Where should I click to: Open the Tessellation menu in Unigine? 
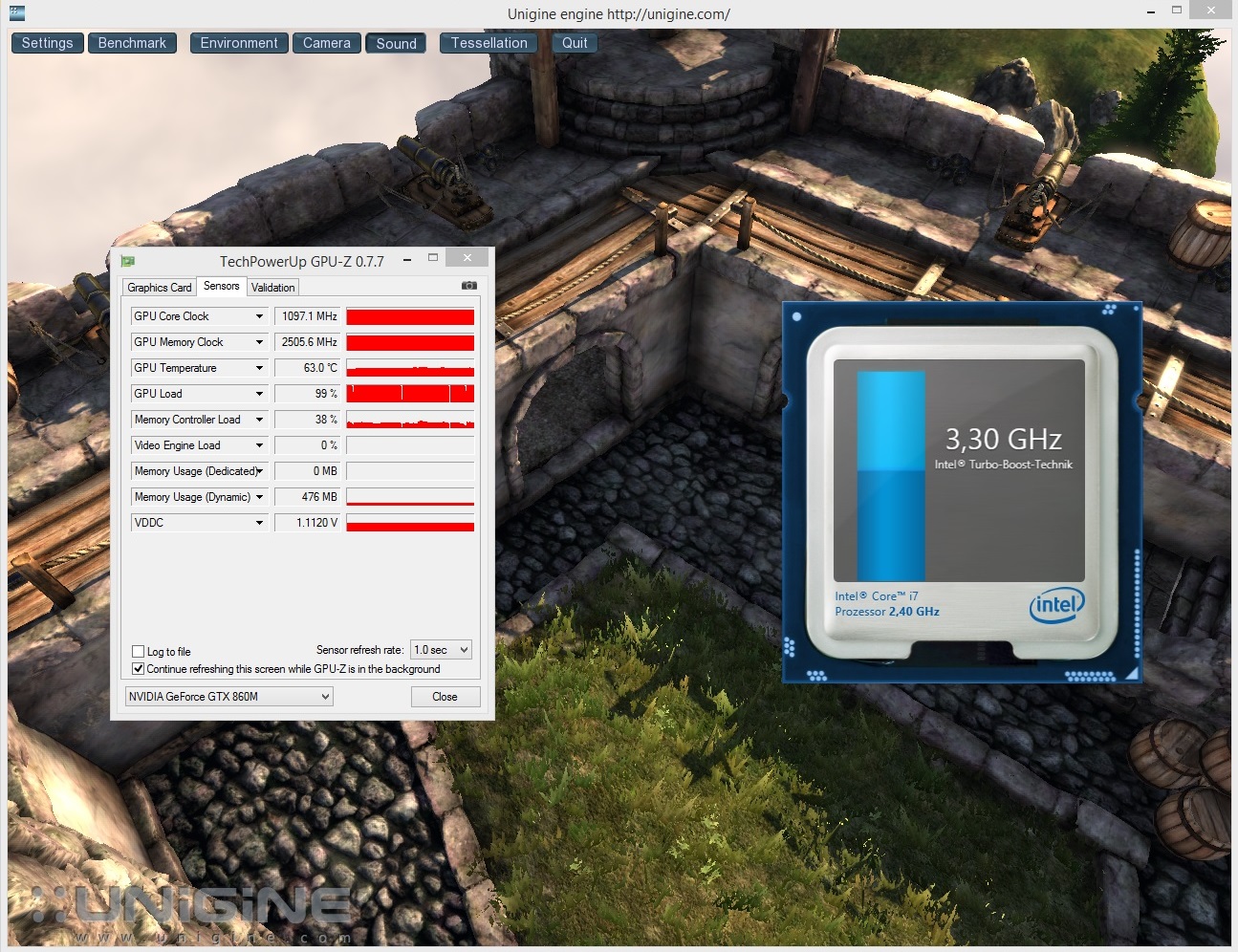pos(489,43)
